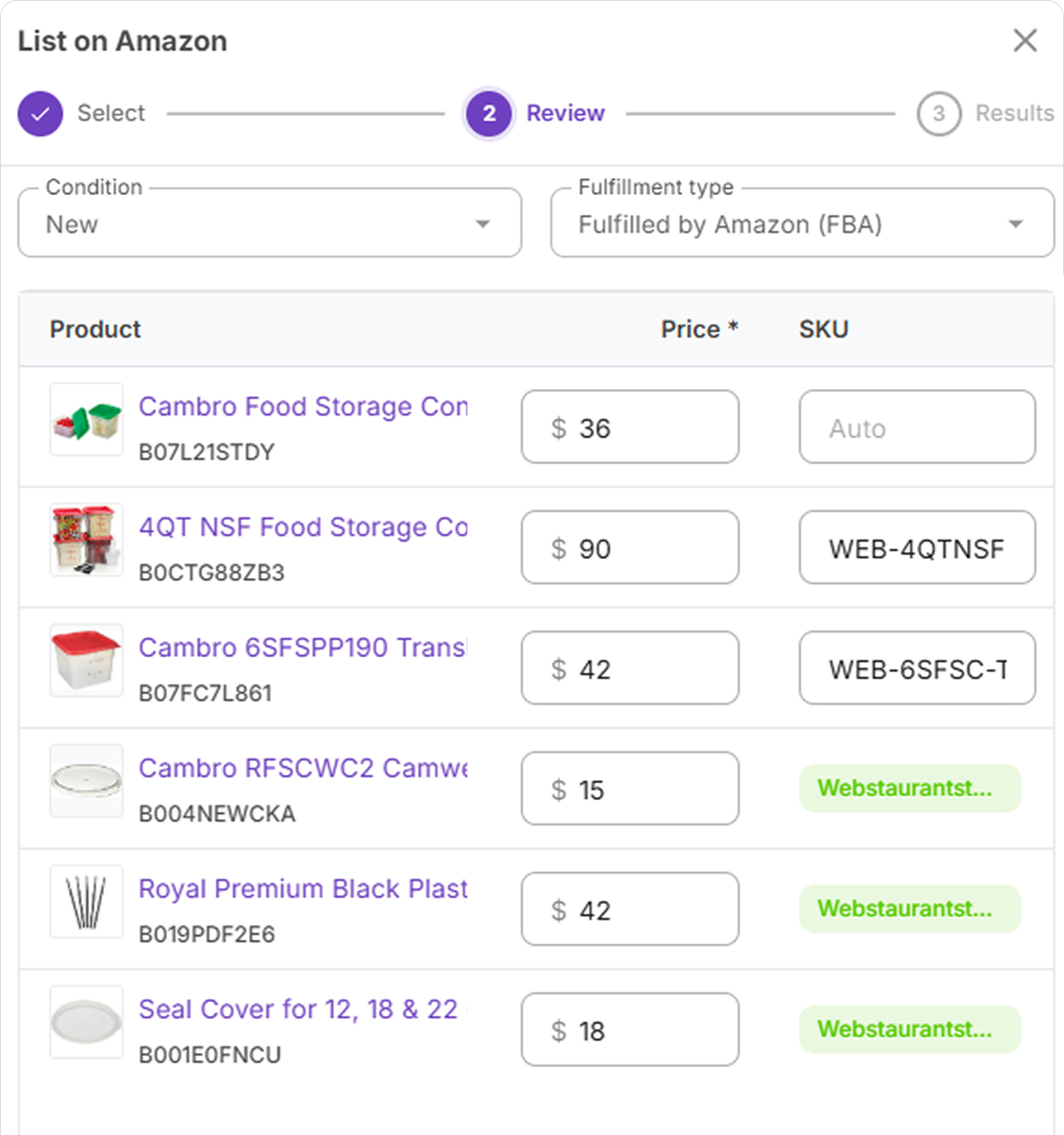Image resolution: width=1064 pixels, height=1135 pixels.
Task: Click the Cambro RFSCWC2 lid thumbnail
Action: coord(87,781)
